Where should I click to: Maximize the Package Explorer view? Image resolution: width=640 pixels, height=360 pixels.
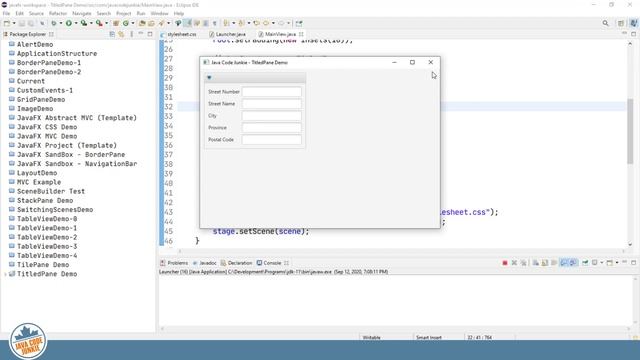pos(150,34)
